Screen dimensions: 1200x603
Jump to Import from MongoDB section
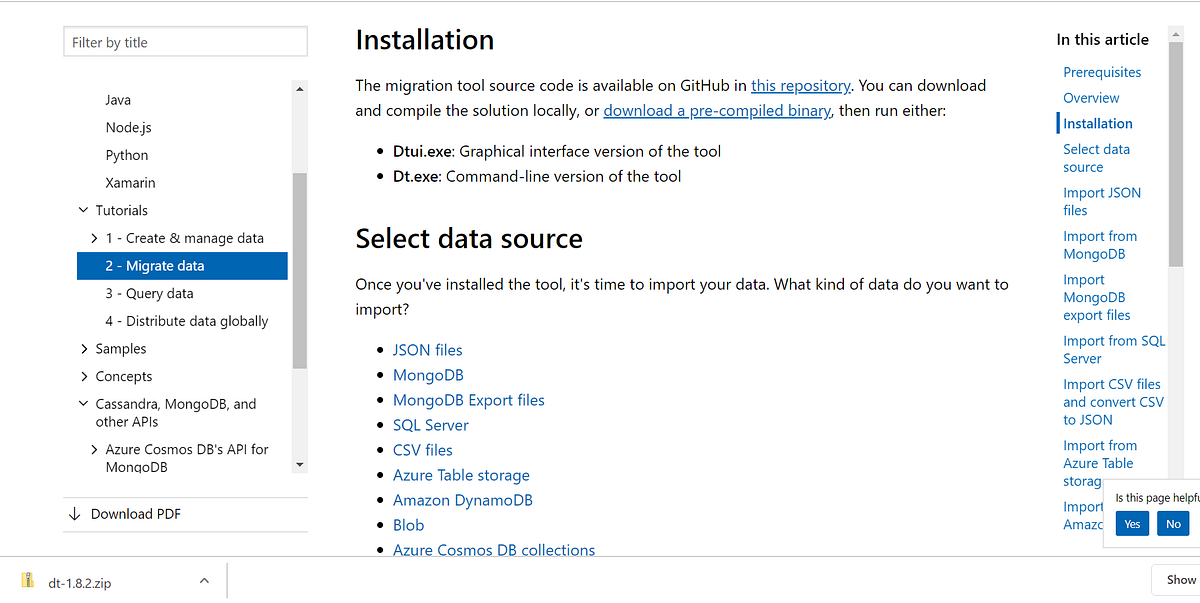(x=1100, y=245)
